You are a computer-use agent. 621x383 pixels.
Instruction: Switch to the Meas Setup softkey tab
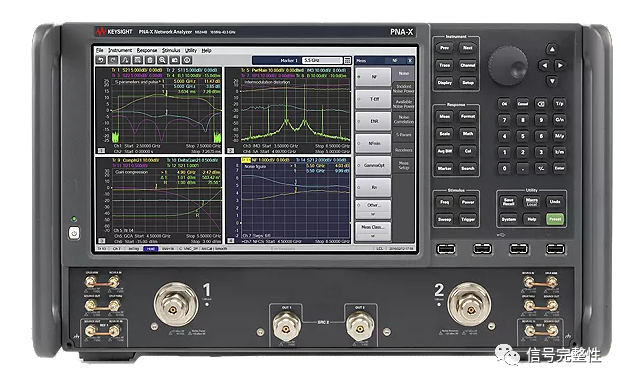click(x=403, y=166)
